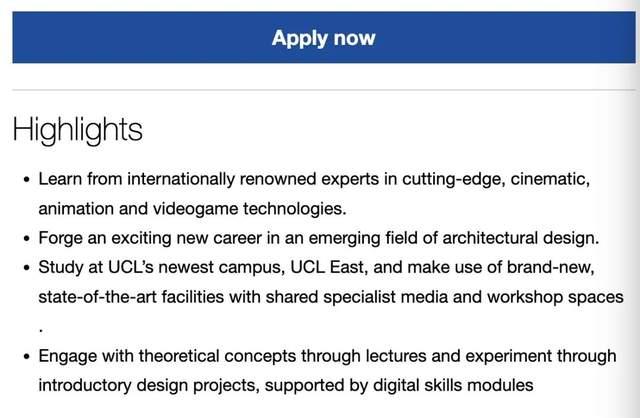Select the Highlights heading
Screen dimensions: 640x418
[78, 130]
